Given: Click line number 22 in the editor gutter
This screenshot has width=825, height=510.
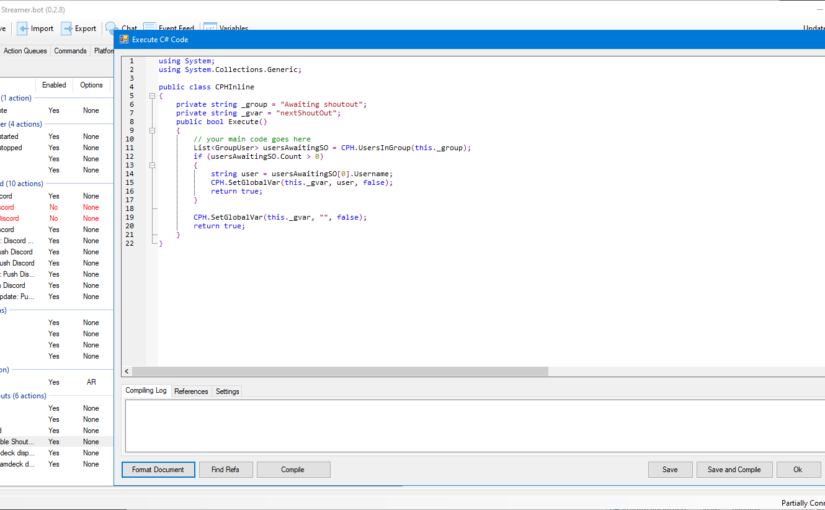Looking at the screenshot, I should point(130,243).
